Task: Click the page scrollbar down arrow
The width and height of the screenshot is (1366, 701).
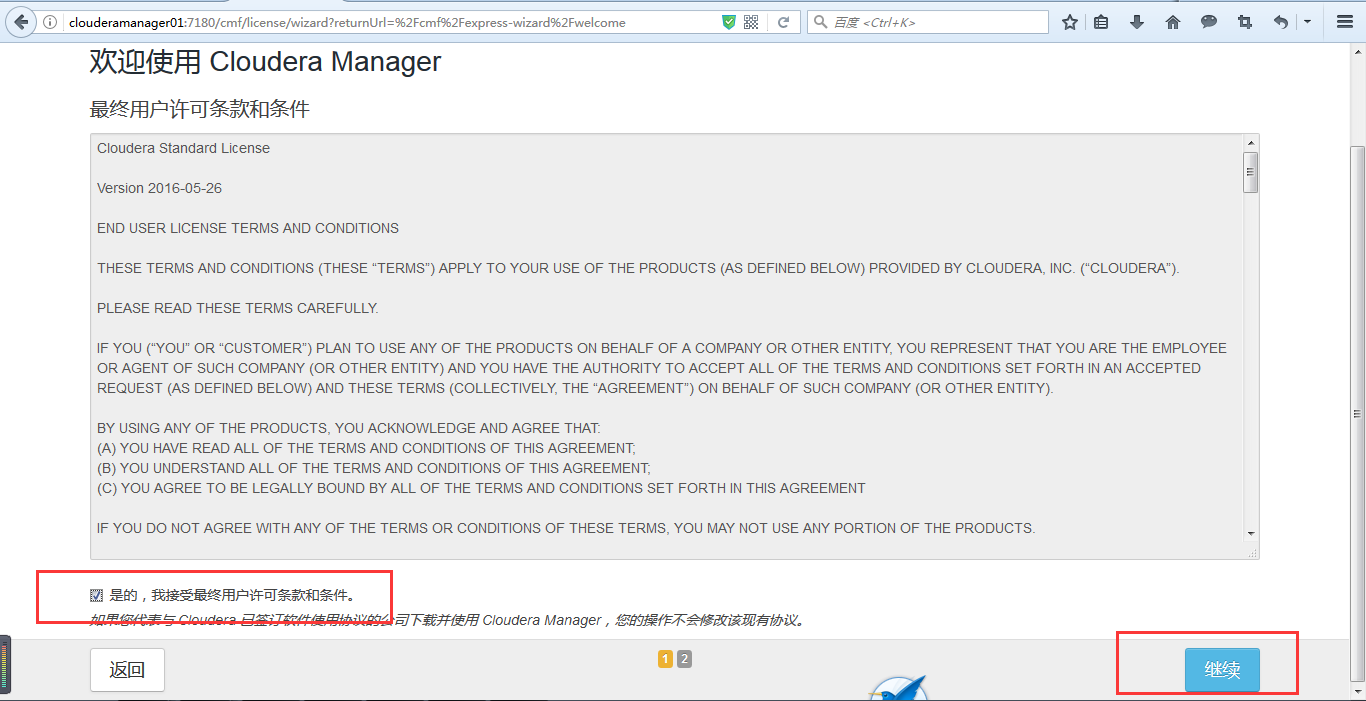Action: tap(1358, 692)
